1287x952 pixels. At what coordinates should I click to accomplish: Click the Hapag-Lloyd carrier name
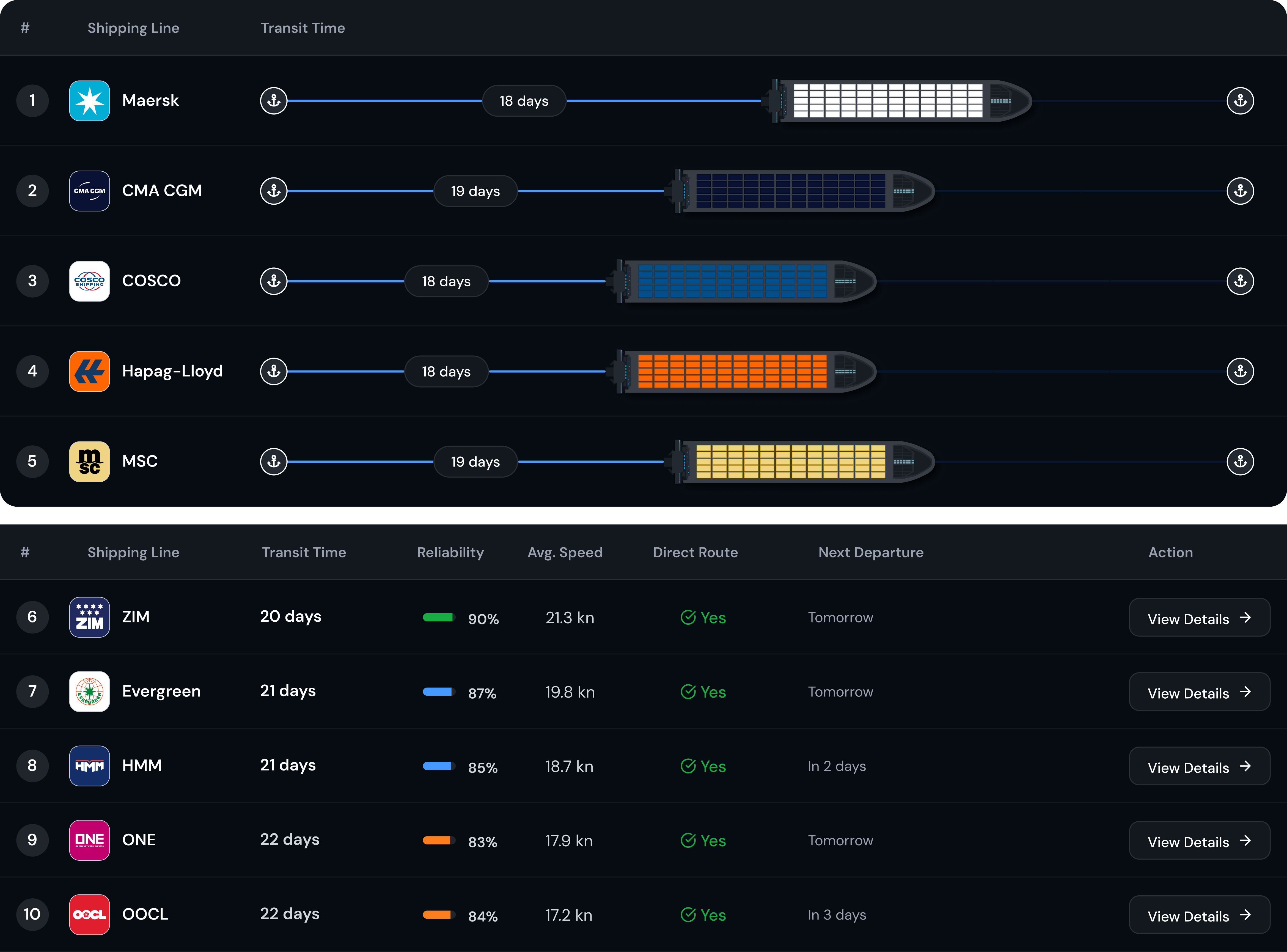point(172,371)
